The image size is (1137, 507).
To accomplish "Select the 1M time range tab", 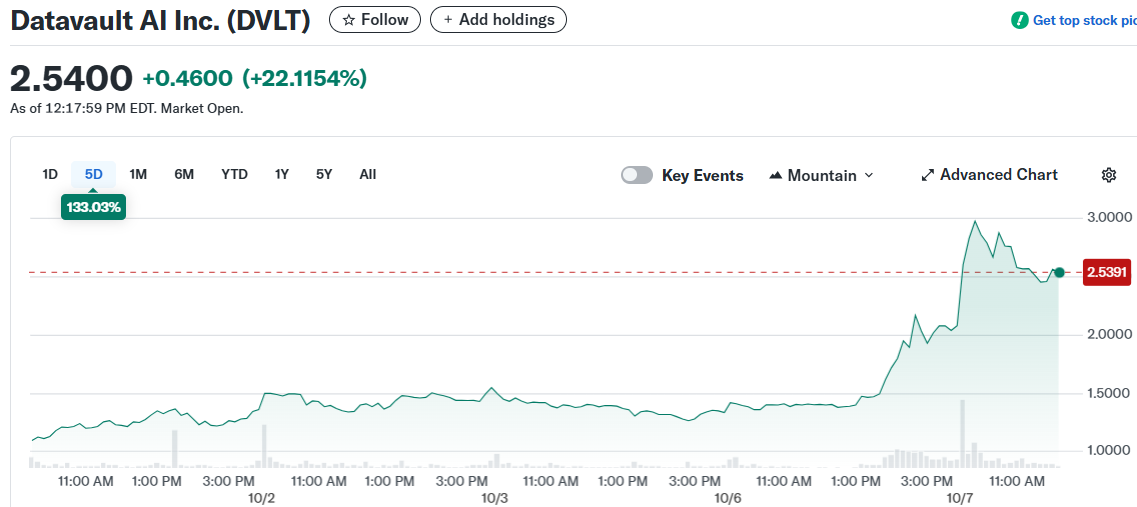I will click(138, 174).
